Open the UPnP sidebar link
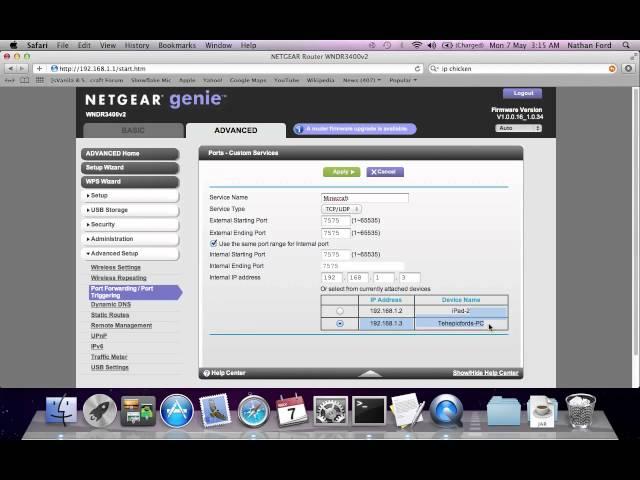Image resolution: width=640 pixels, height=480 pixels. click(x=98, y=336)
